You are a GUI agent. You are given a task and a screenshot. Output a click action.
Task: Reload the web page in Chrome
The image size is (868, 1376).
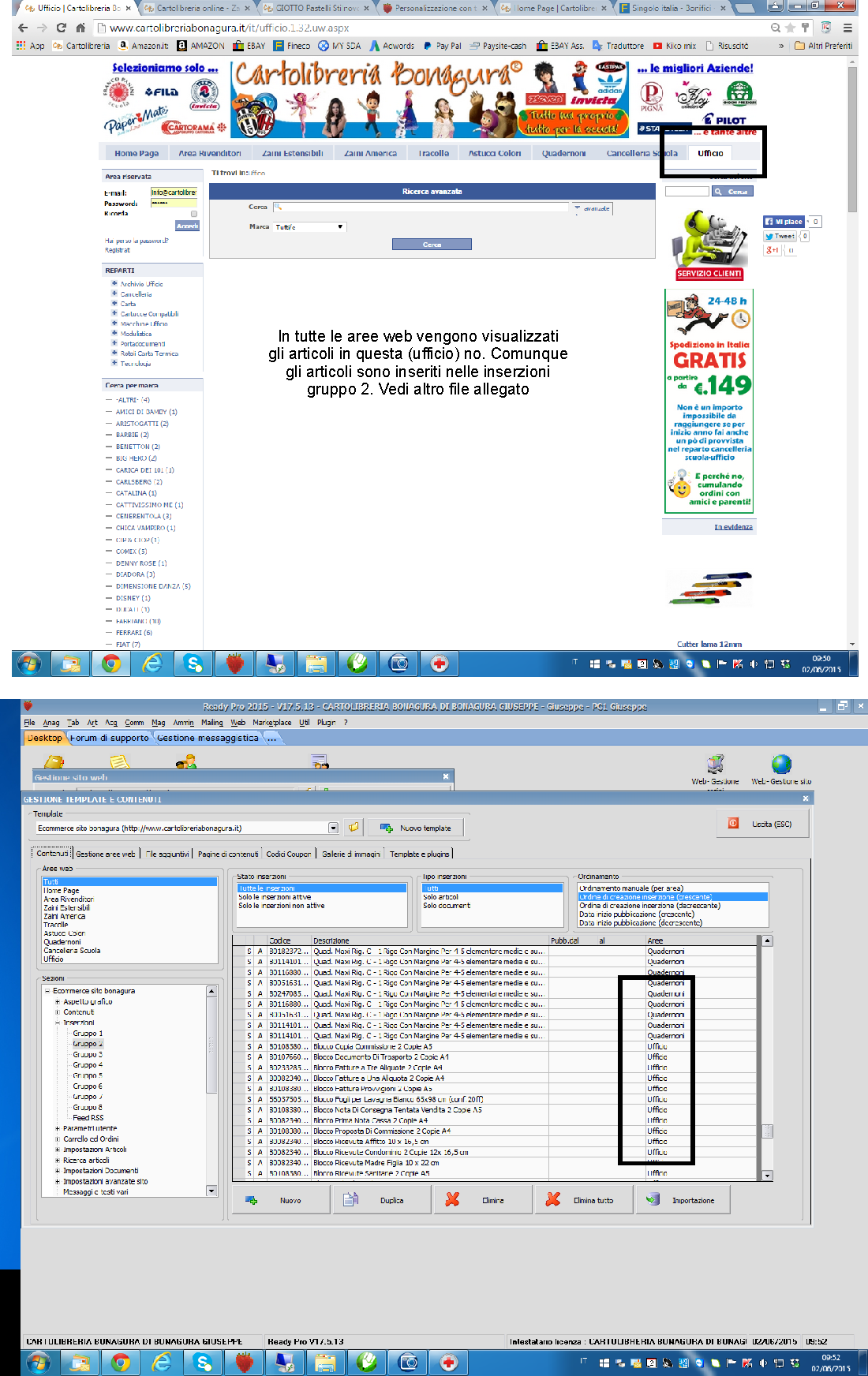pyautogui.click(x=61, y=28)
